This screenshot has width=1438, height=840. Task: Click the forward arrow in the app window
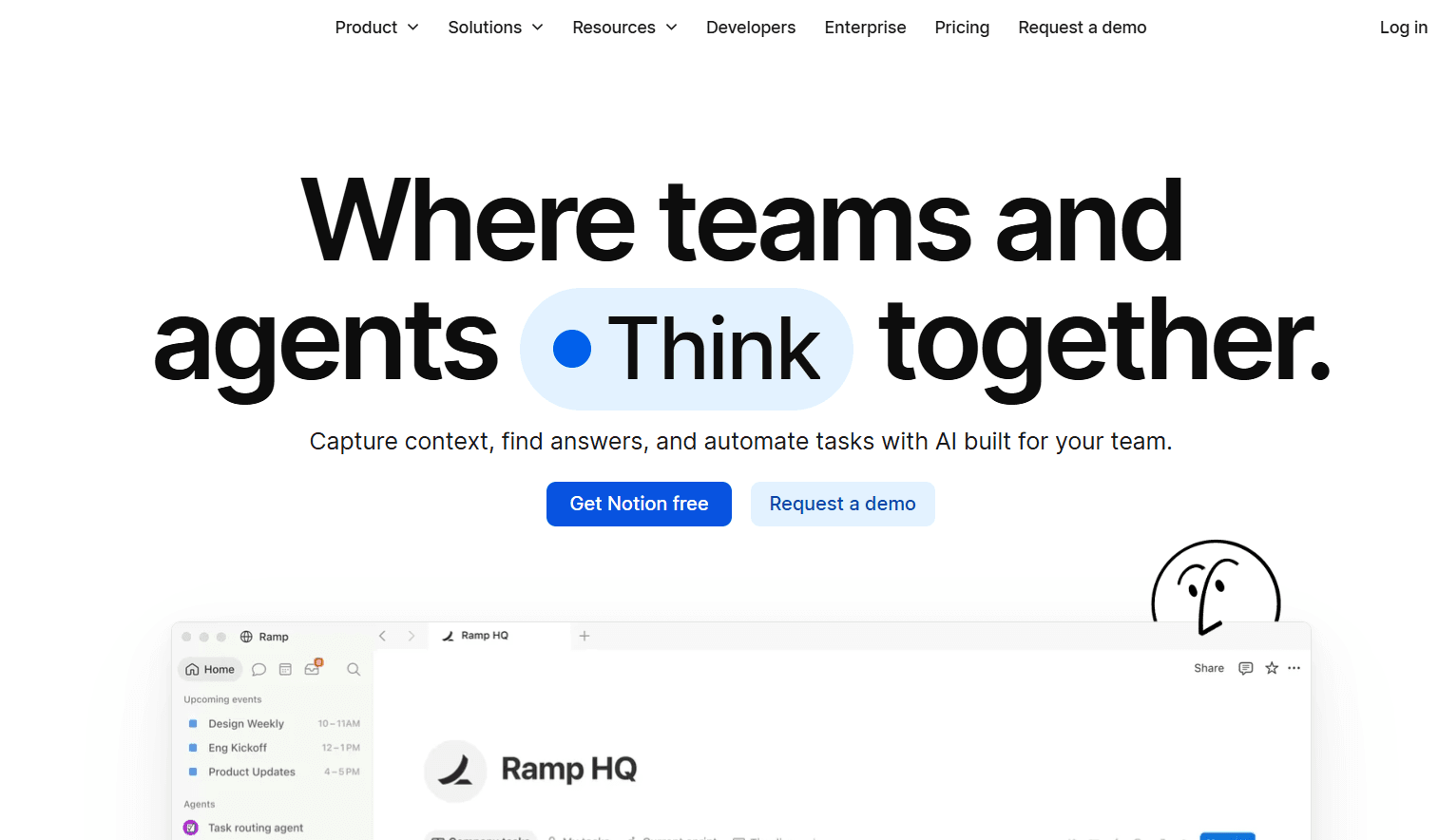tap(412, 636)
